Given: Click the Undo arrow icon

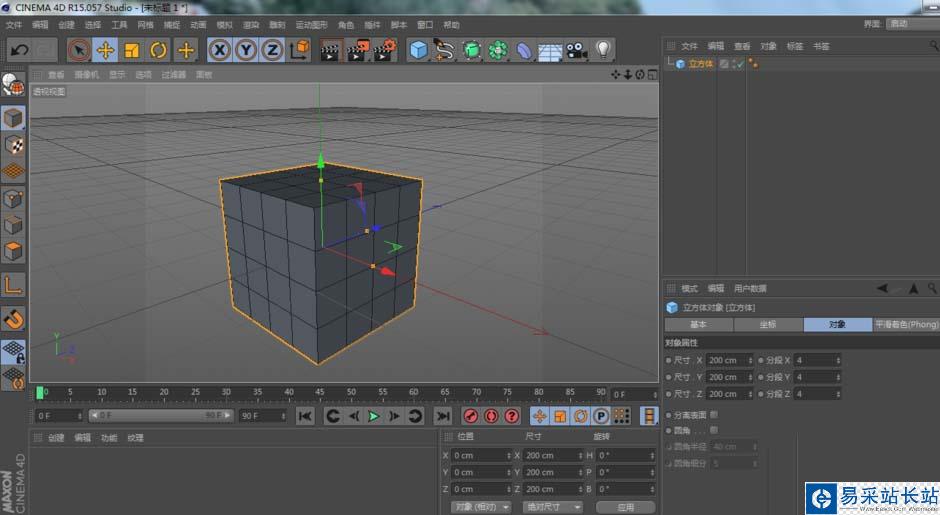Looking at the screenshot, I should click(x=18, y=50).
